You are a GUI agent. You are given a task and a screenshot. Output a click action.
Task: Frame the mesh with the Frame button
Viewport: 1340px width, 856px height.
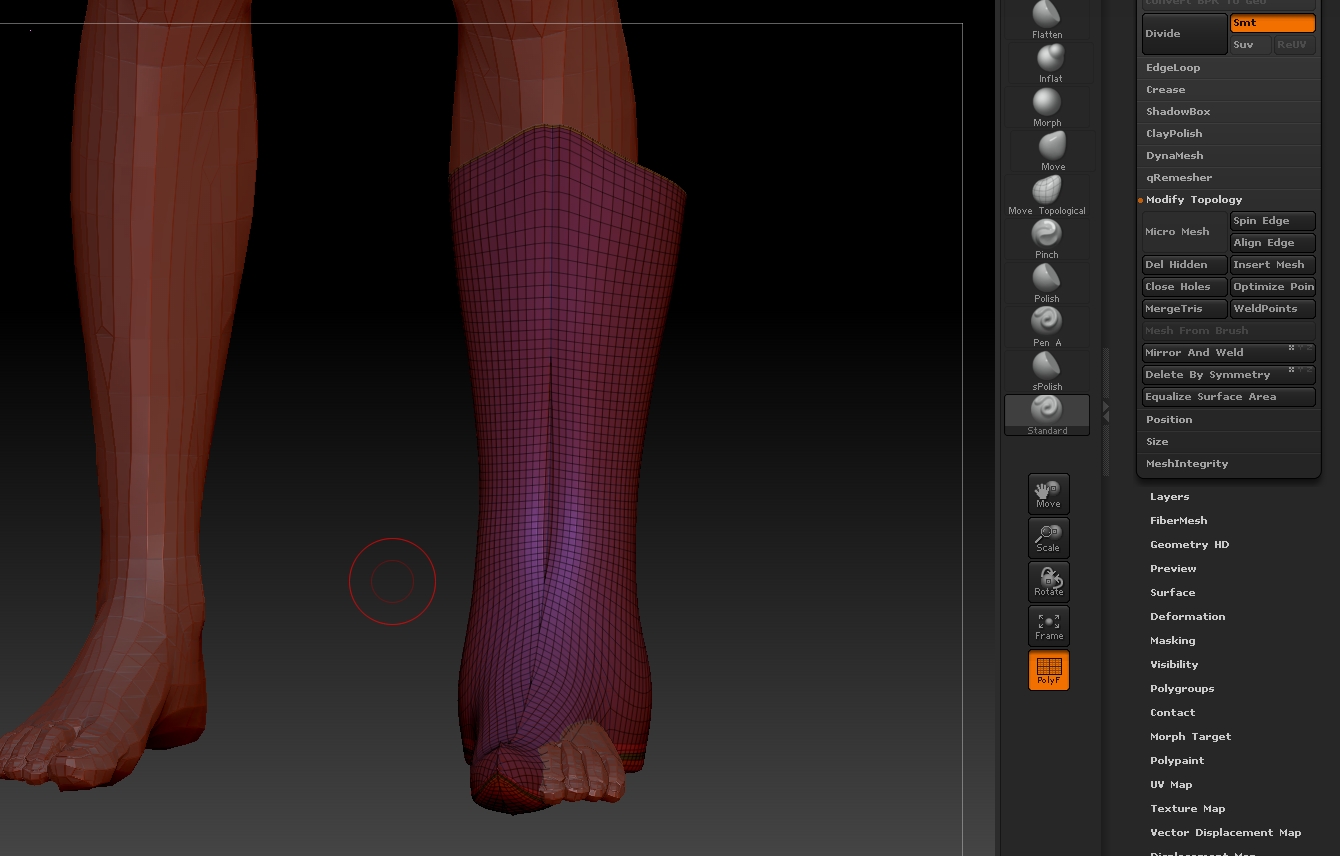[1048, 626]
